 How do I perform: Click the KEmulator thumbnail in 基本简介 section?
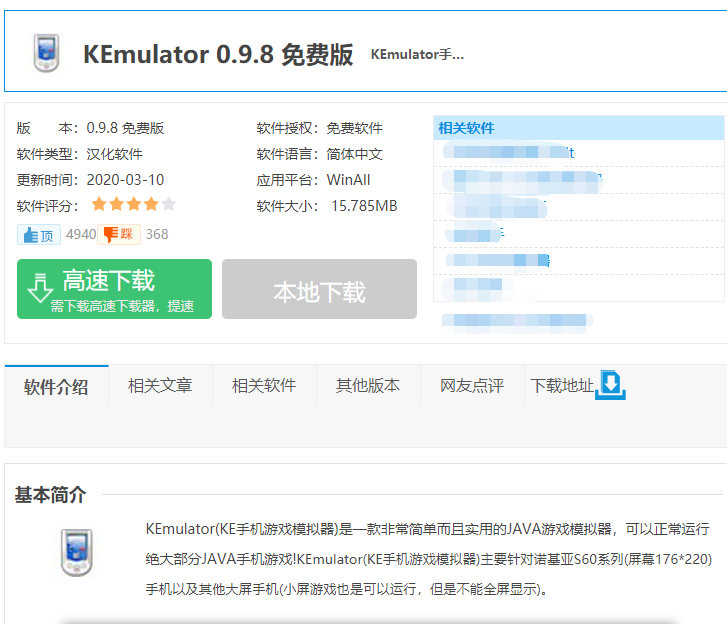coord(77,552)
